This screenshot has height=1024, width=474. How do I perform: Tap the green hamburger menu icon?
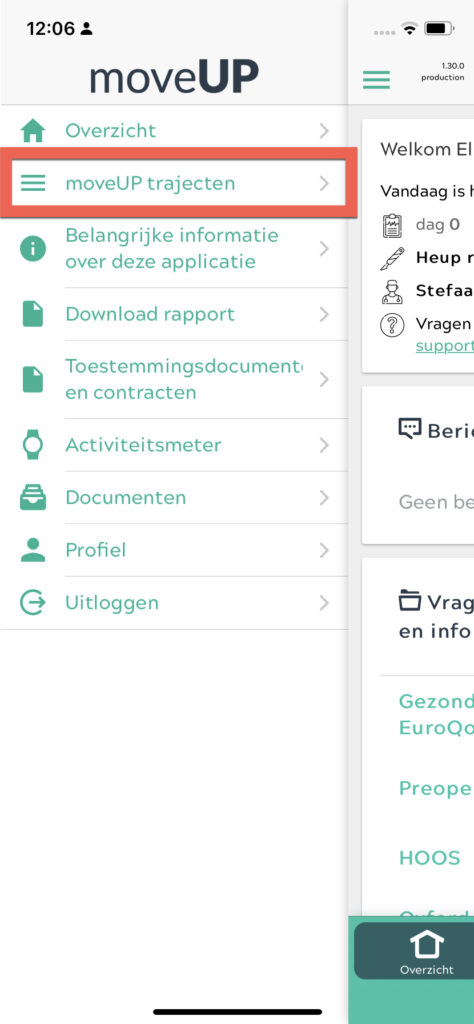(376, 79)
